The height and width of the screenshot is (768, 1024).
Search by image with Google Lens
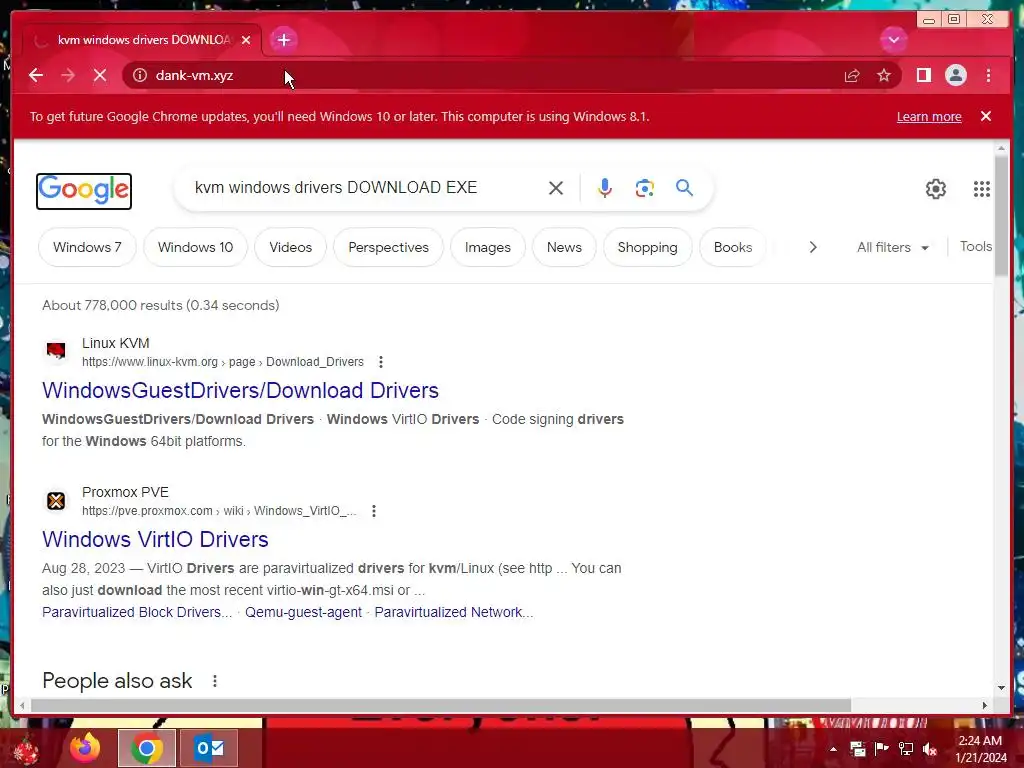click(x=645, y=188)
